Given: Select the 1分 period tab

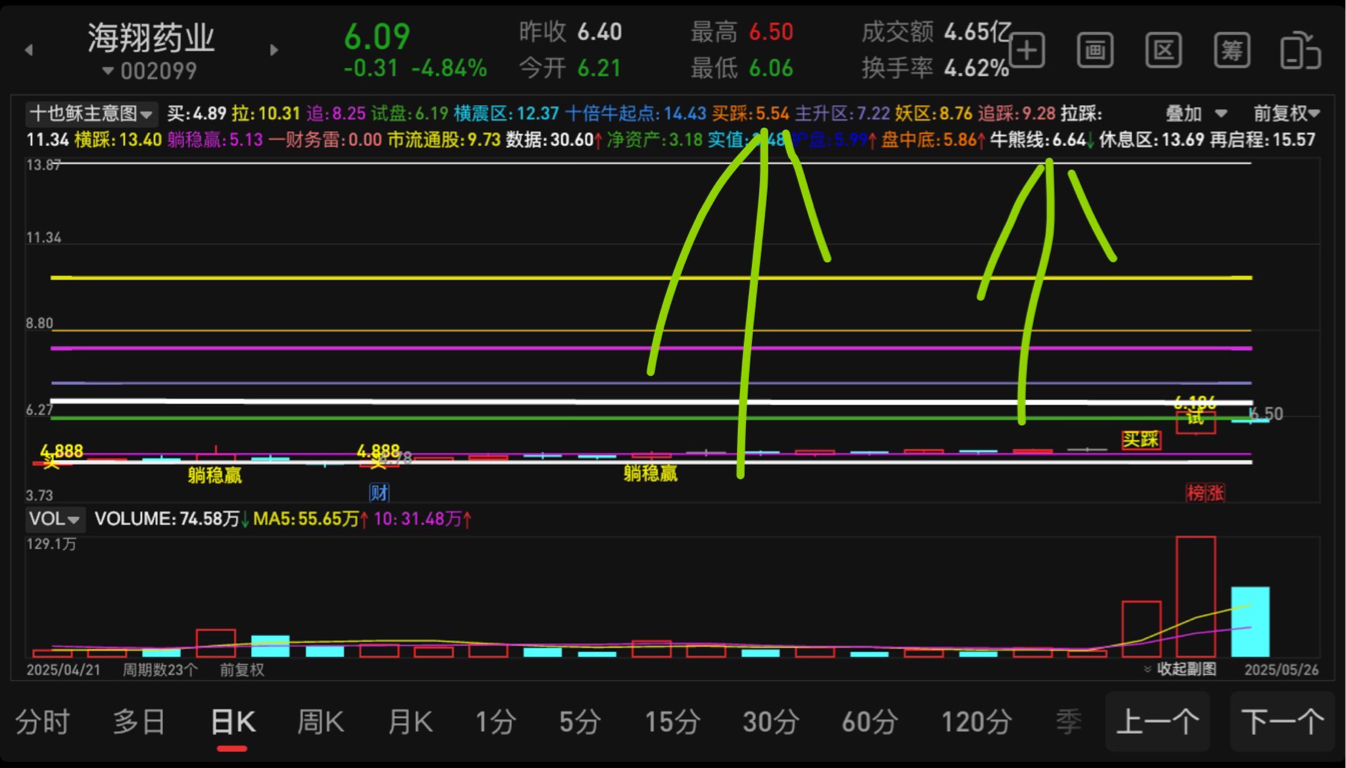Looking at the screenshot, I should [x=496, y=721].
